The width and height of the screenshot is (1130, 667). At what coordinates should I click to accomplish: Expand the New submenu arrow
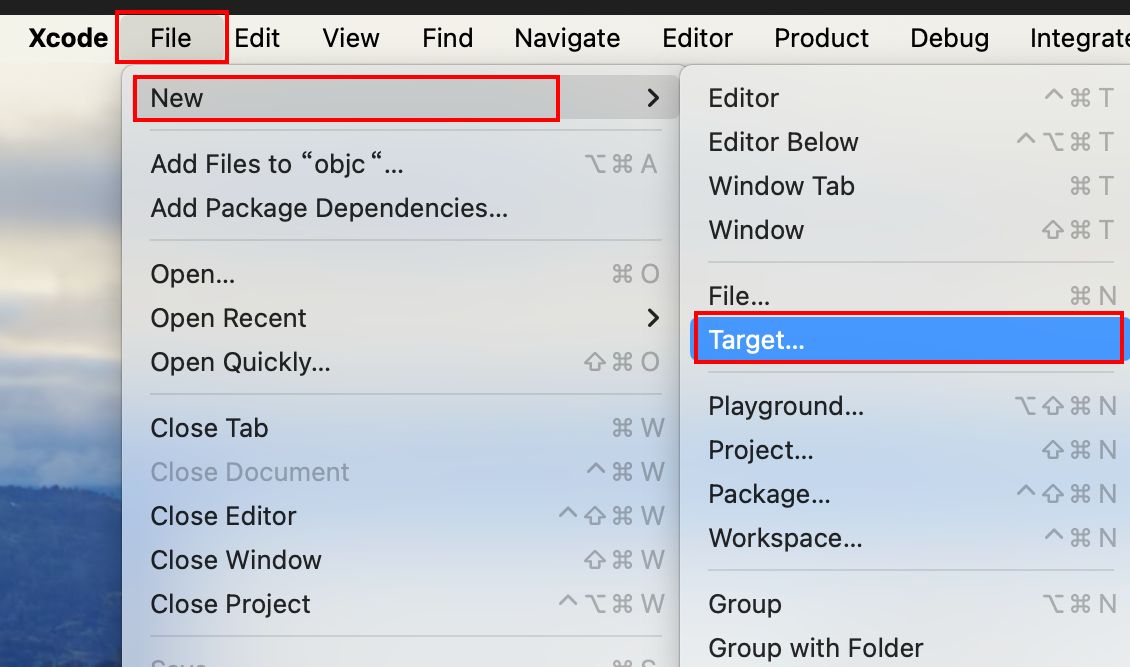click(x=653, y=98)
